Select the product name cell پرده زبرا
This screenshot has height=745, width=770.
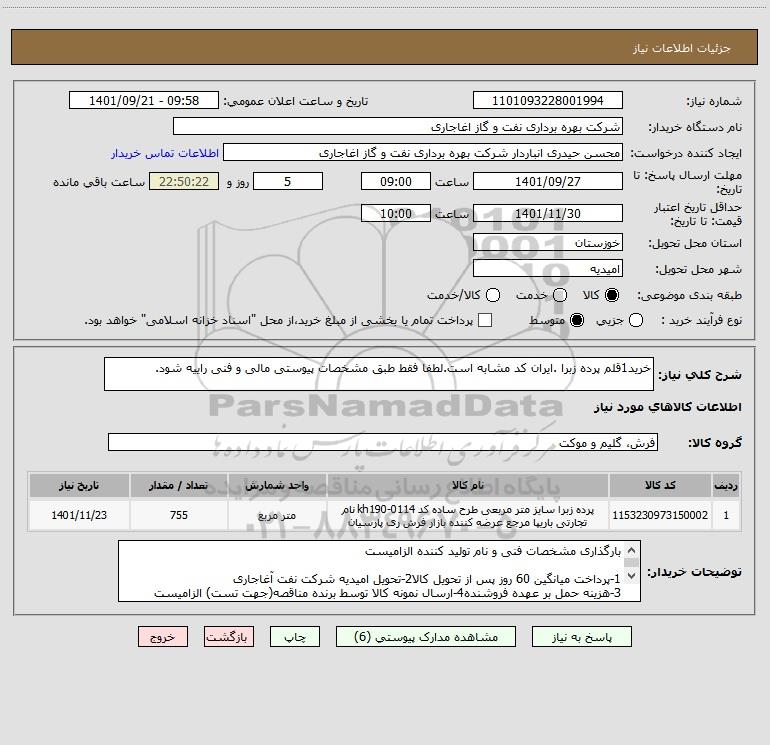pyautogui.click(x=468, y=515)
